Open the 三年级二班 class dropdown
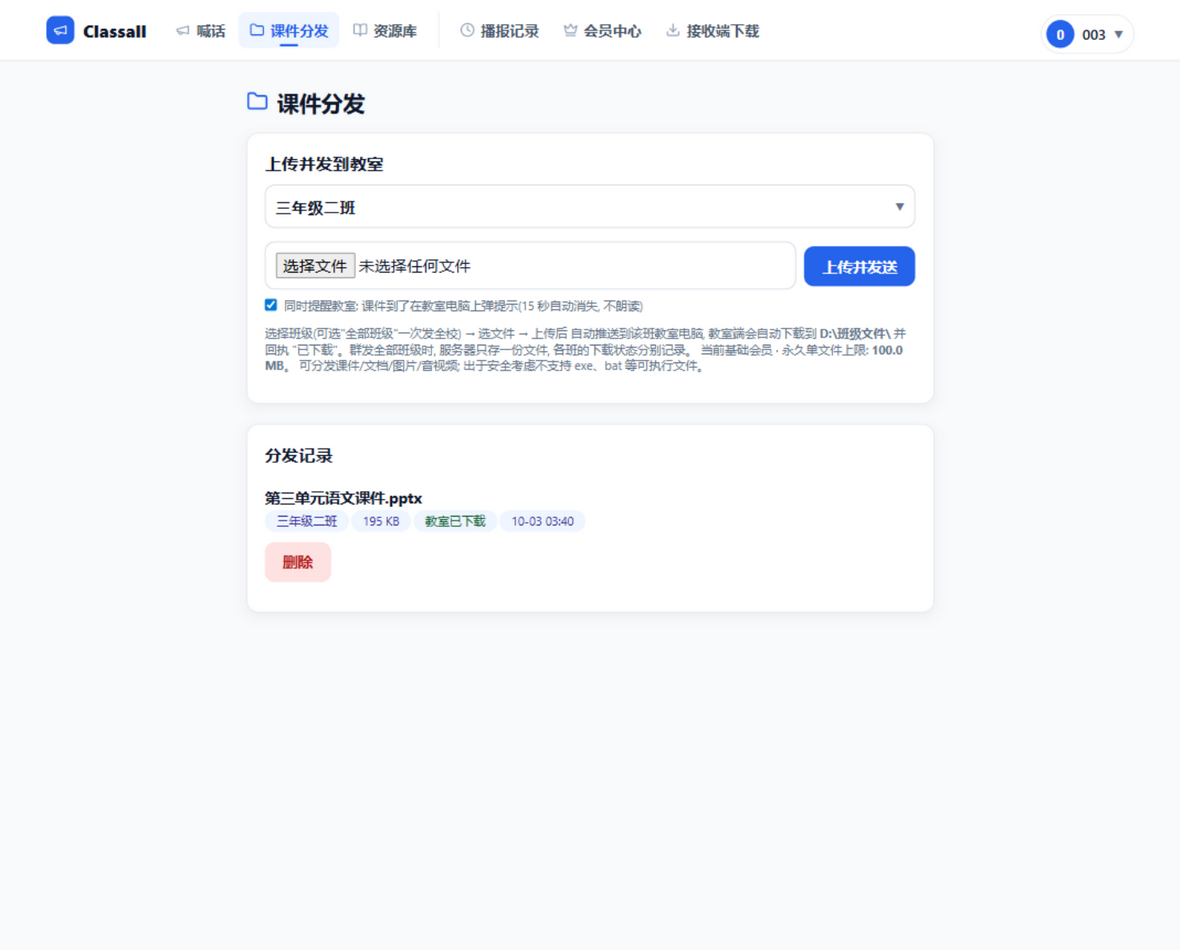The width and height of the screenshot is (1180, 950). coord(590,207)
